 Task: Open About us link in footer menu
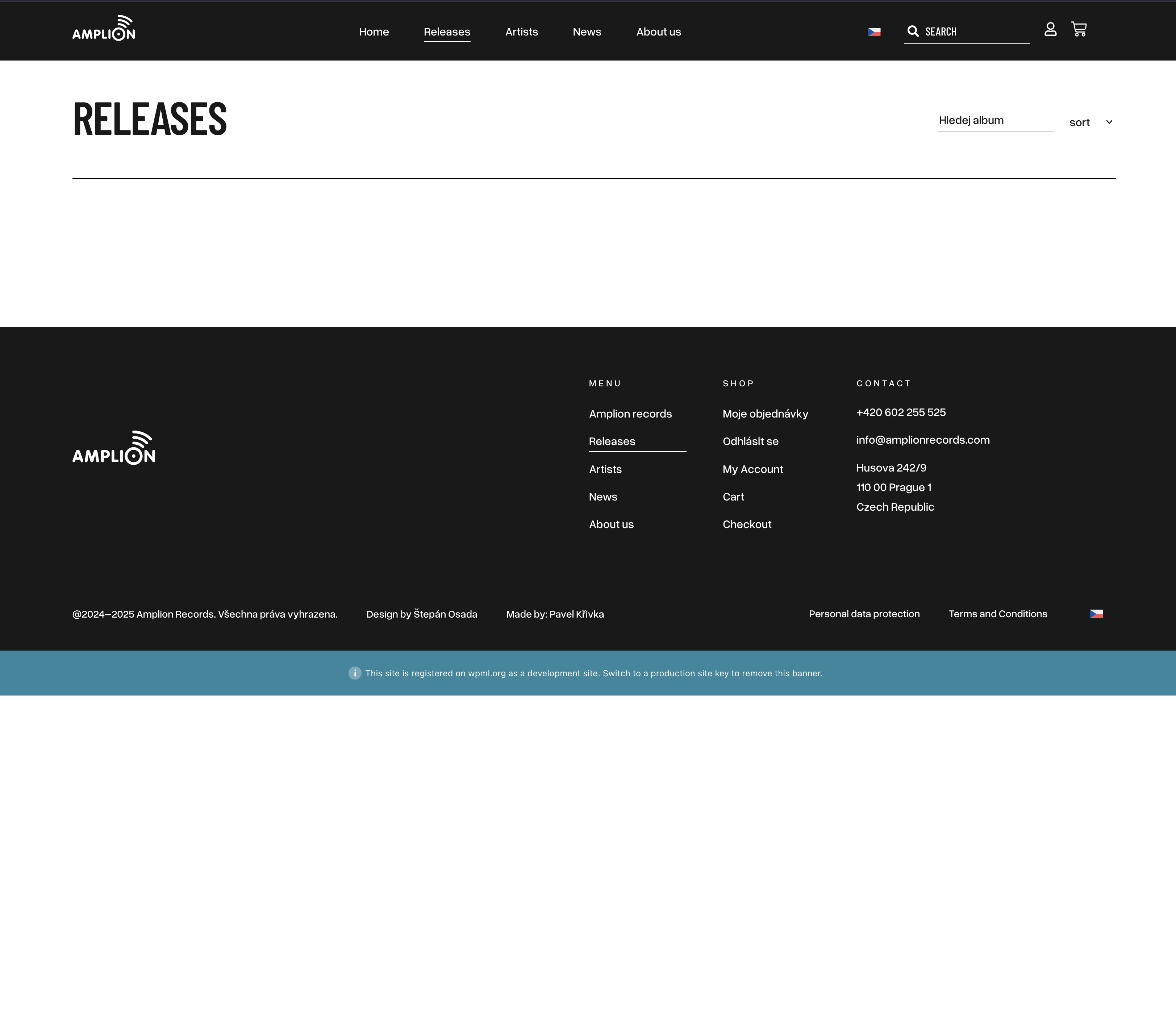coord(611,524)
